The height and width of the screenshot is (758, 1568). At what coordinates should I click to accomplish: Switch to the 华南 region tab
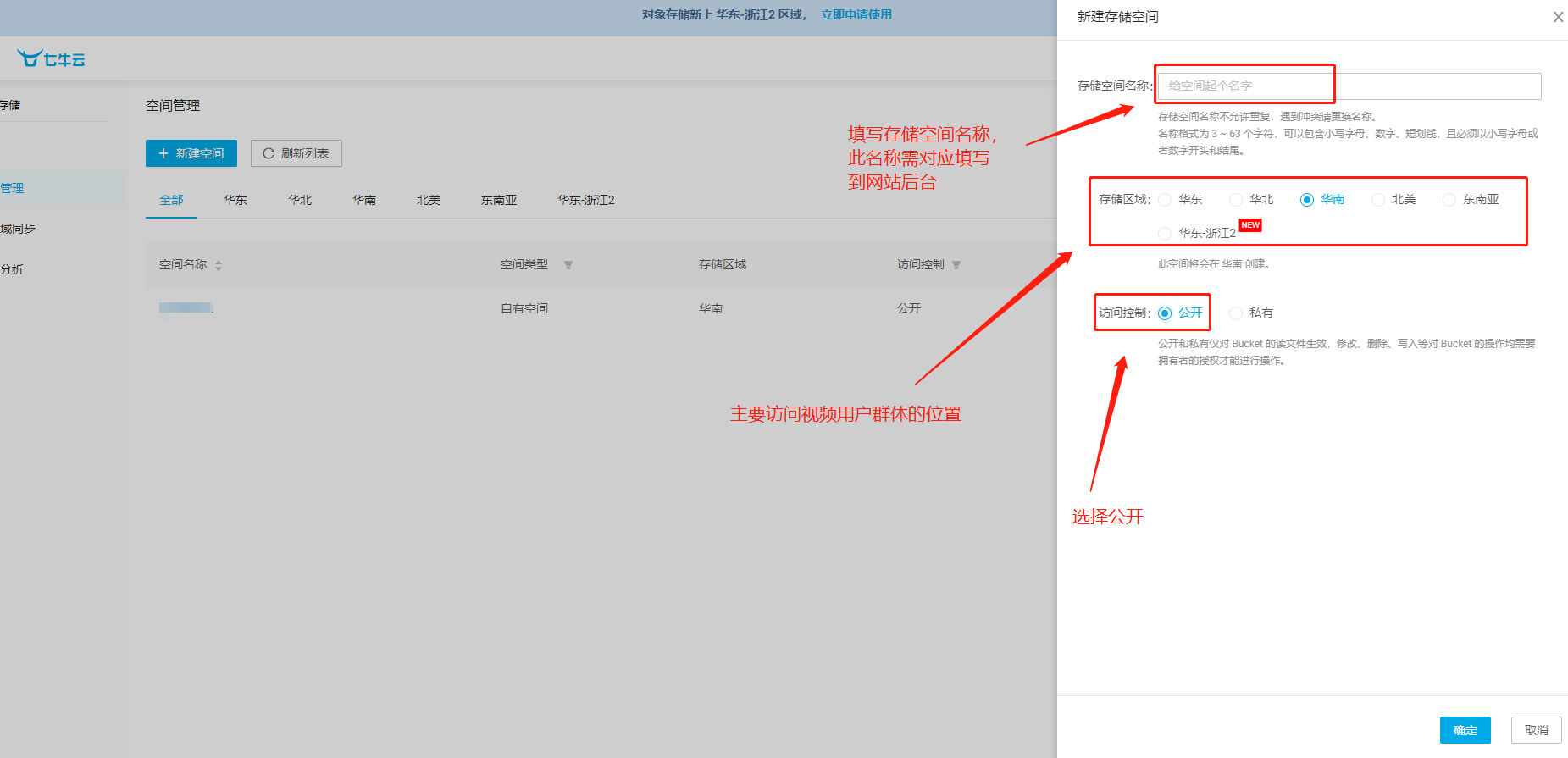point(364,200)
